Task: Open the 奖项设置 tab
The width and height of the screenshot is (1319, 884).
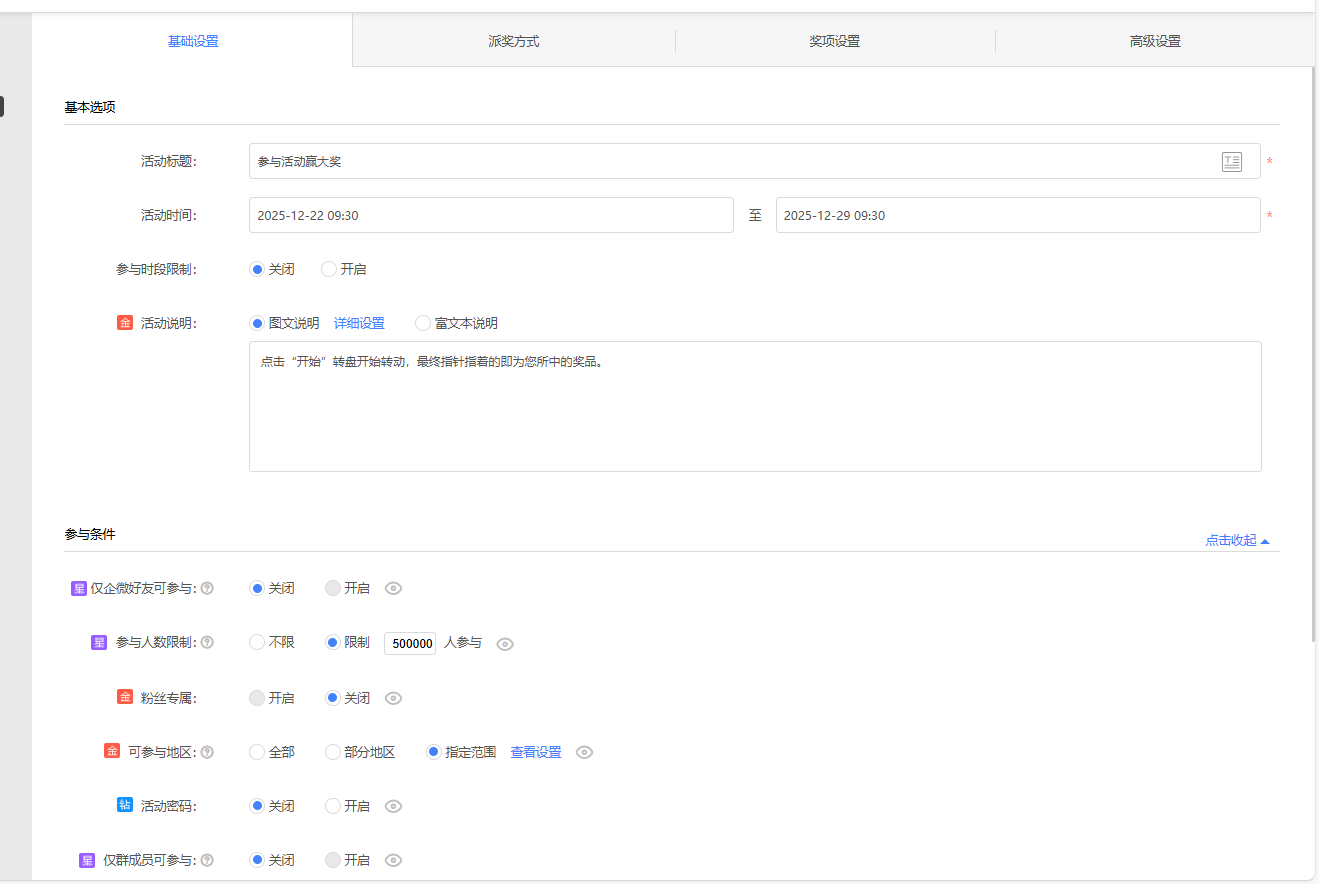Action: (835, 41)
